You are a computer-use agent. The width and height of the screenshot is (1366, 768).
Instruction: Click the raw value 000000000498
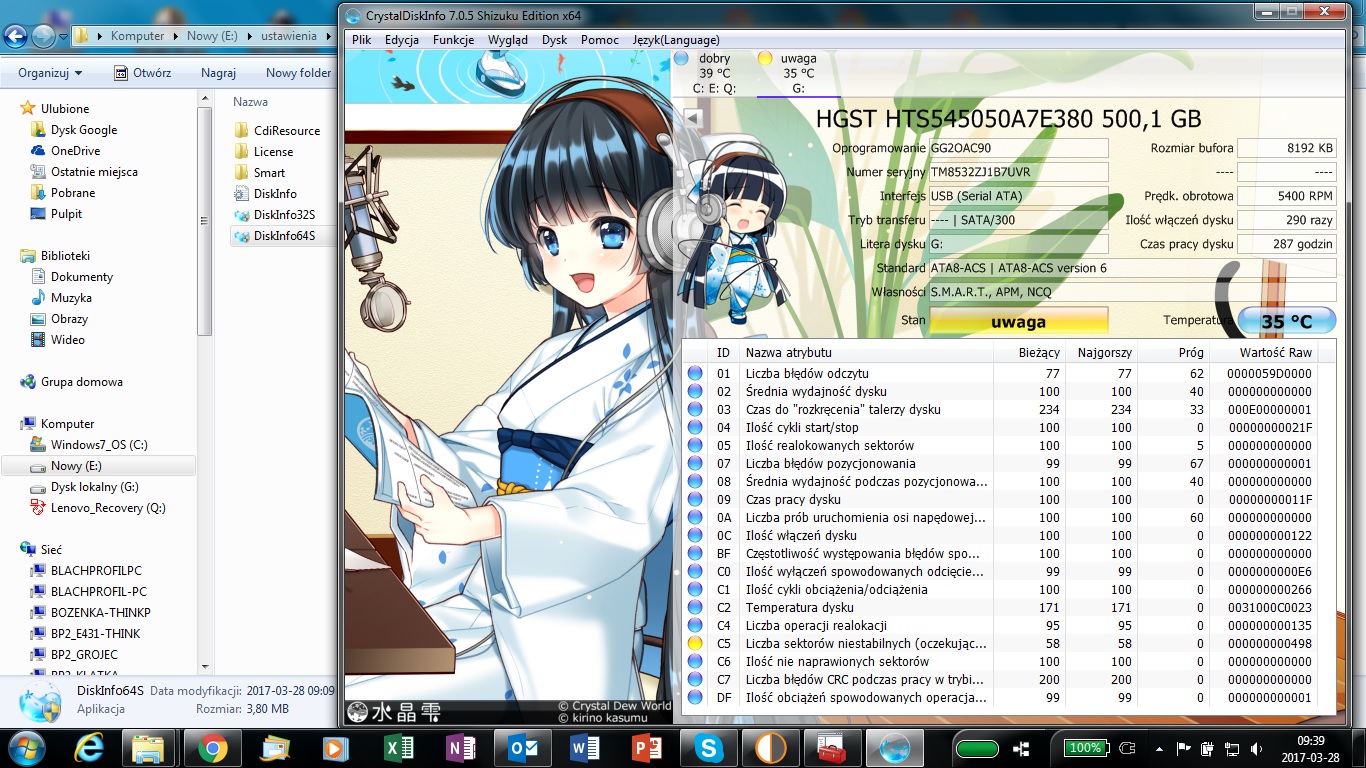click(1268, 643)
